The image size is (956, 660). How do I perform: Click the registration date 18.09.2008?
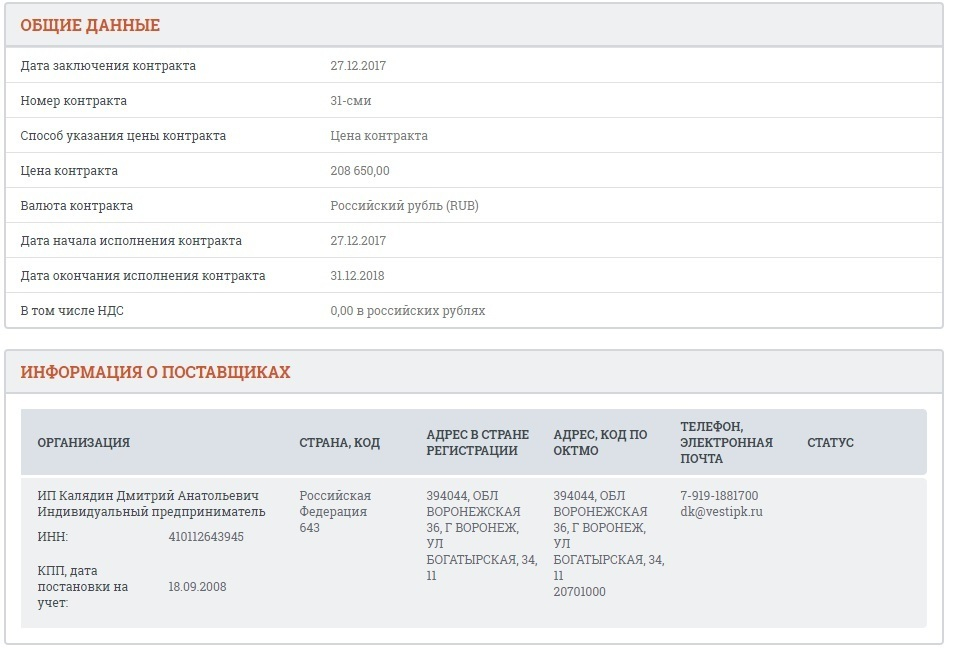[x=198, y=587]
